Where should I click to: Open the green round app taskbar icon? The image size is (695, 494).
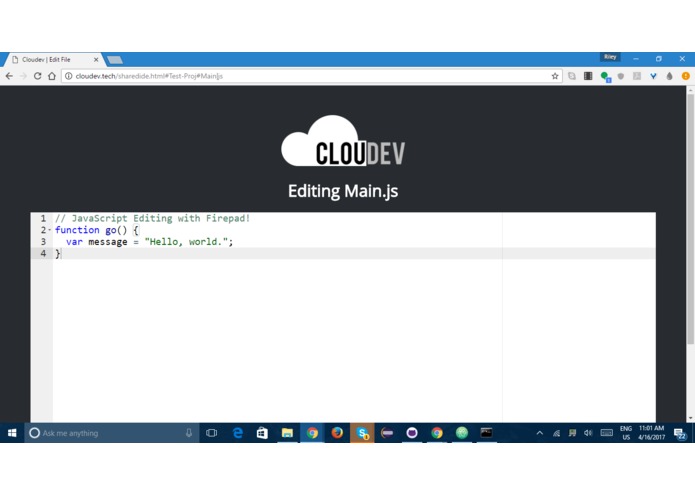point(462,433)
